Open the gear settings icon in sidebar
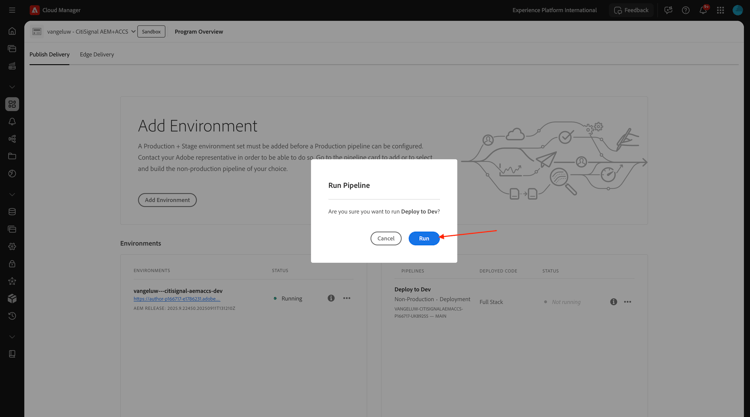 12,247
